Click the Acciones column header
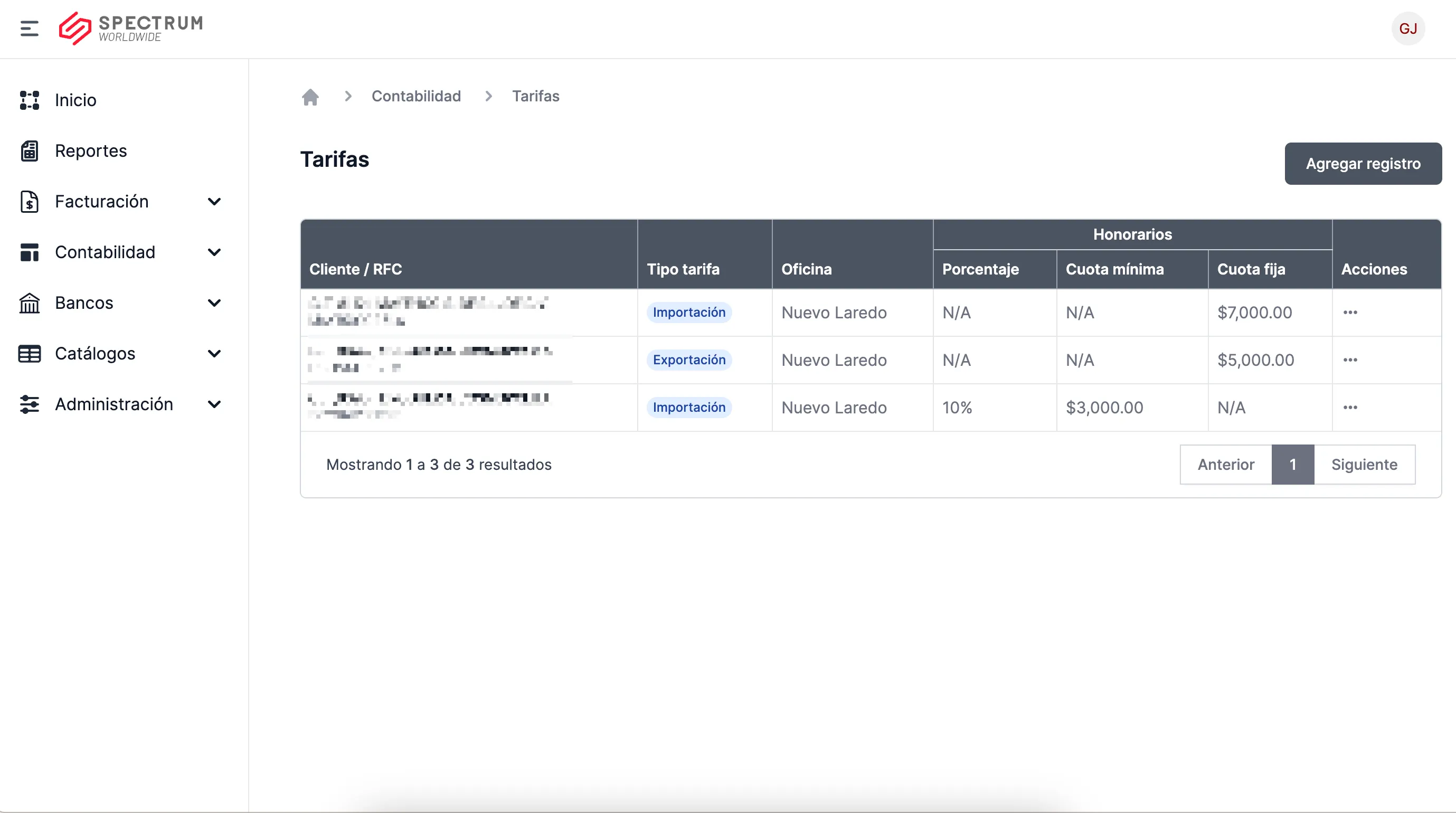1456x813 pixels. pos(1374,269)
